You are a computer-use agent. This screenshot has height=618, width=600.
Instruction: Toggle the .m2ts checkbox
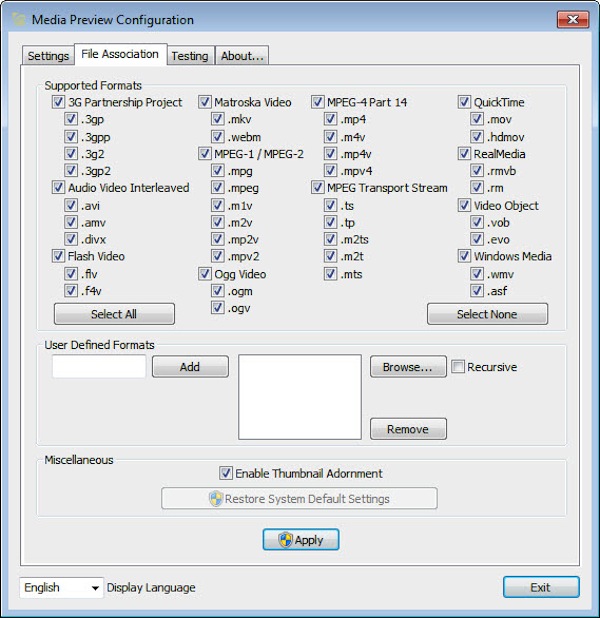point(330,239)
